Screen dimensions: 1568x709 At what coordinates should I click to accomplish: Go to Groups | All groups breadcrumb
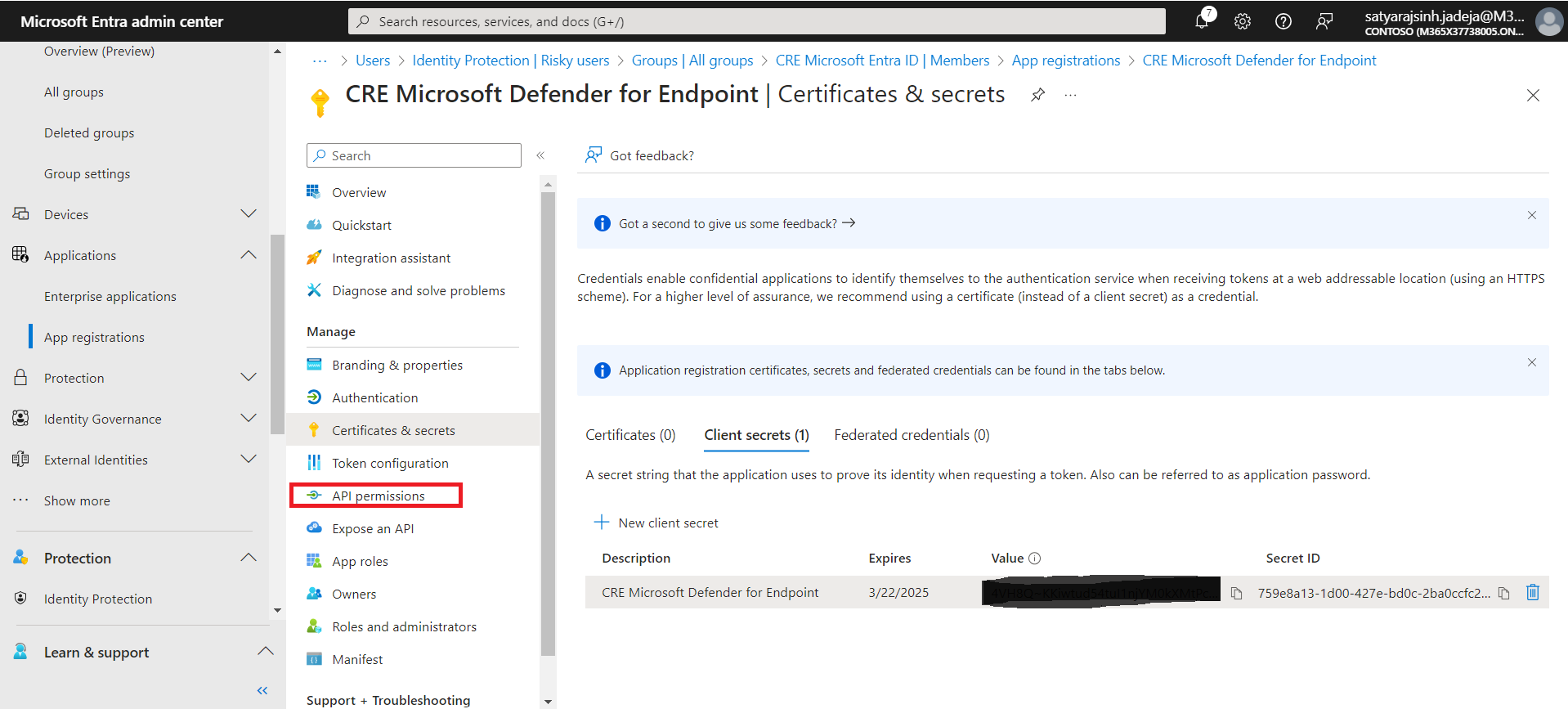692,61
